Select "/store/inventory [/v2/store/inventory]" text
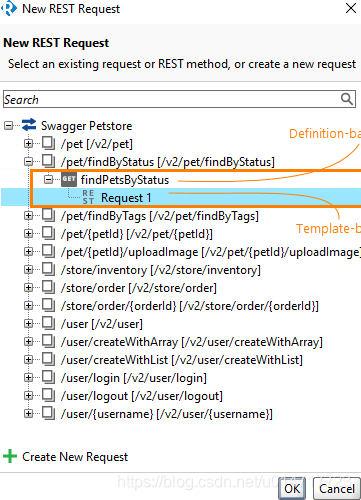Viewport: 361px width, 500px height. [161, 270]
